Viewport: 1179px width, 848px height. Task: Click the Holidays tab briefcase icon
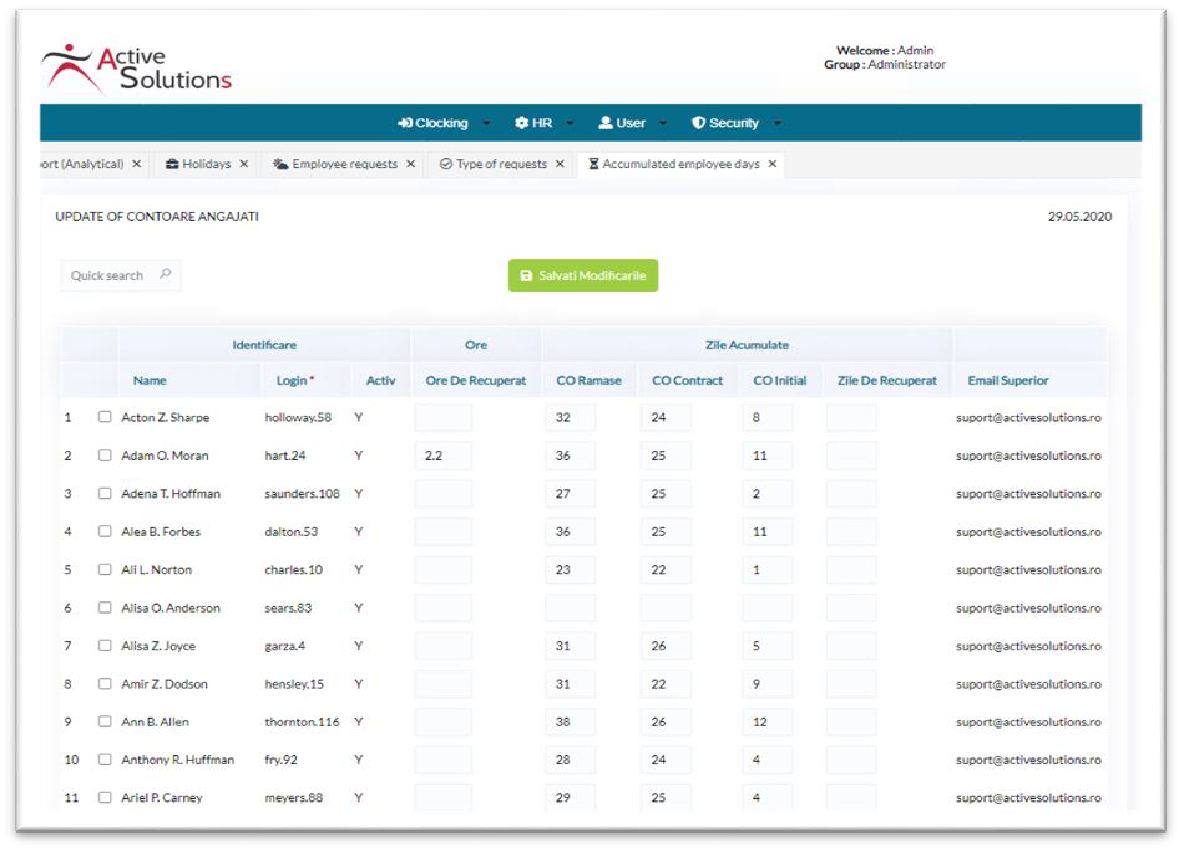(172, 164)
